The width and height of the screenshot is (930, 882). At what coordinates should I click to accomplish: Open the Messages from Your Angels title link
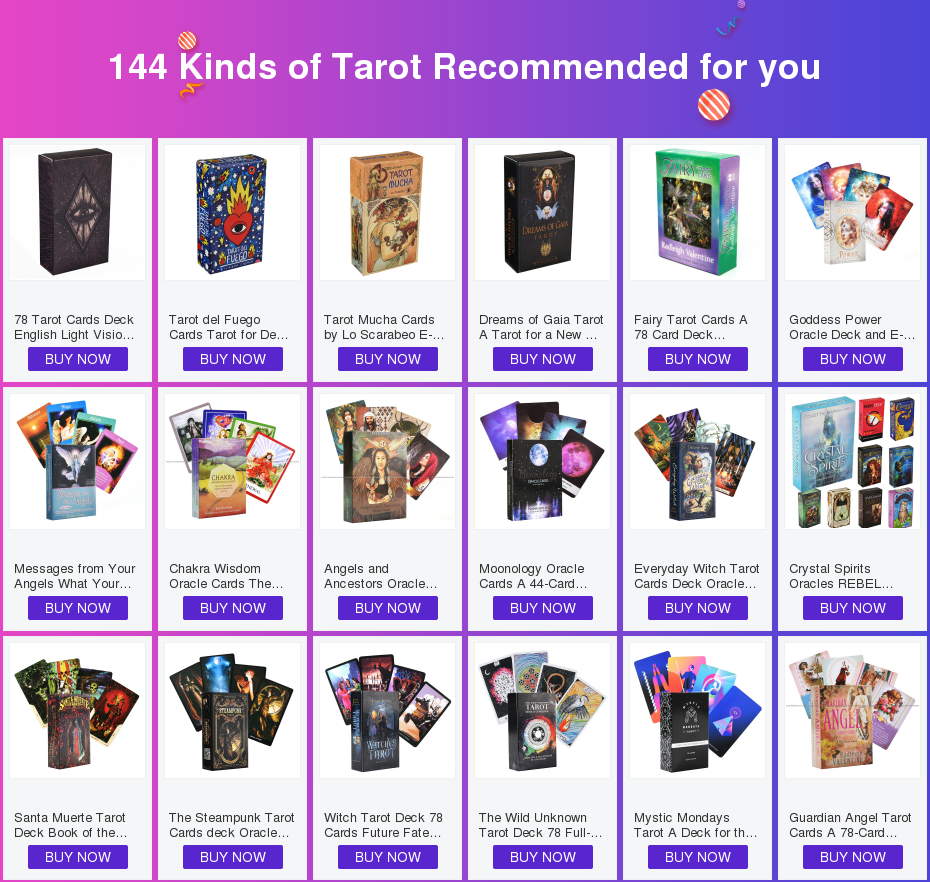point(75,576)
